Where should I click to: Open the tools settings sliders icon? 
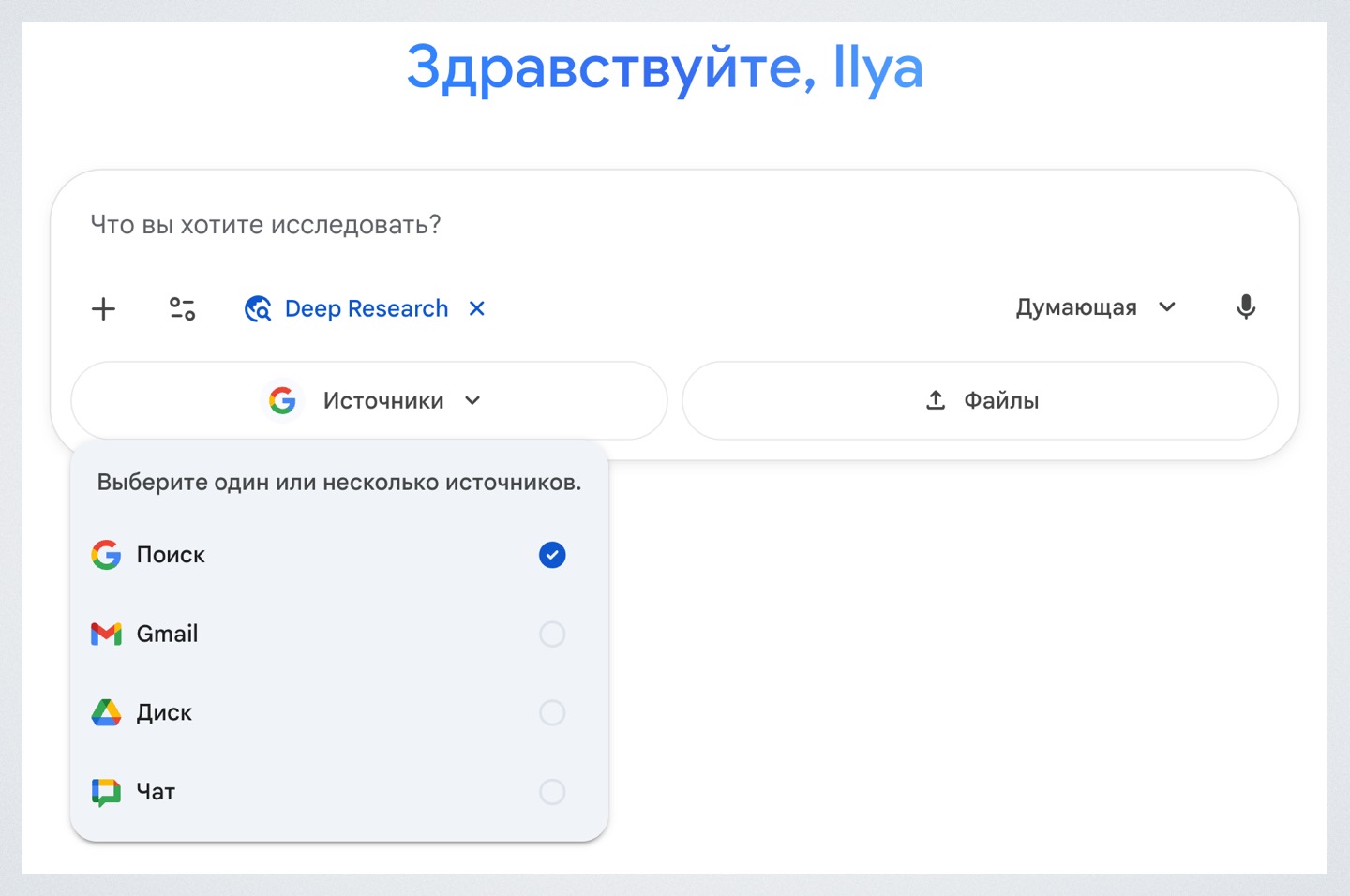point(182,308)
